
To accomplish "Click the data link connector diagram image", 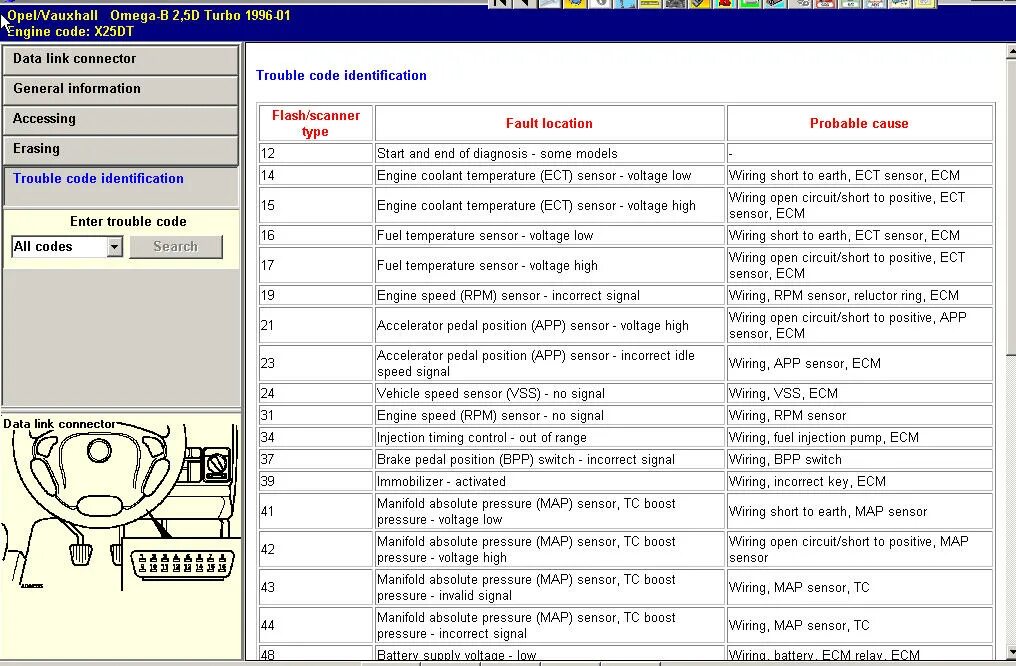I will click(x=121, y=505).
